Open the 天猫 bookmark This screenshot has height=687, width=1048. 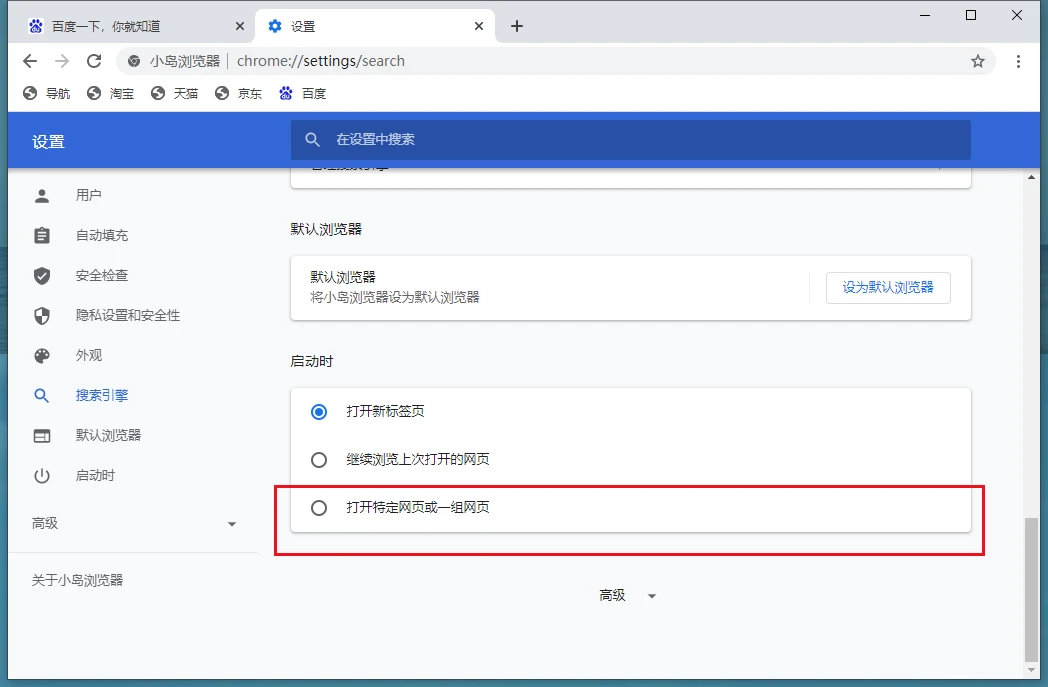(x=175, y=94)
